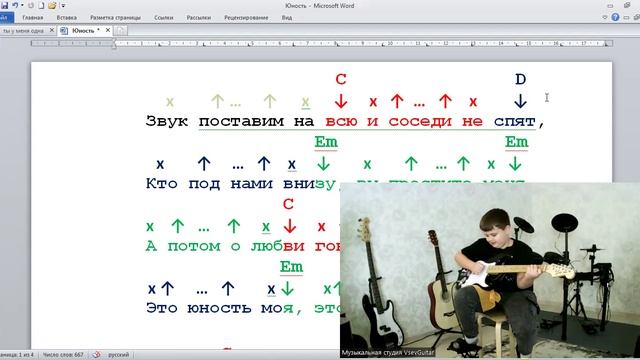Click the word 'юность' in last lyric line
Screen dimensions: 640x360
point(219,308)
